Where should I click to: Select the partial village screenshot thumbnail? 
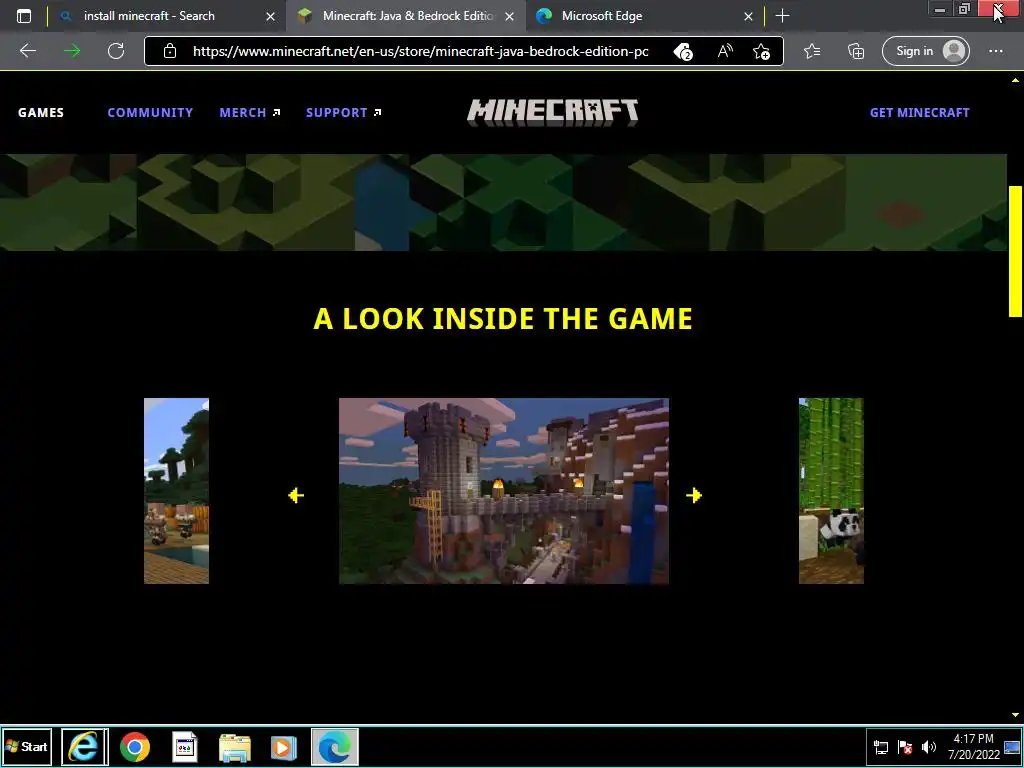[176, 491]
